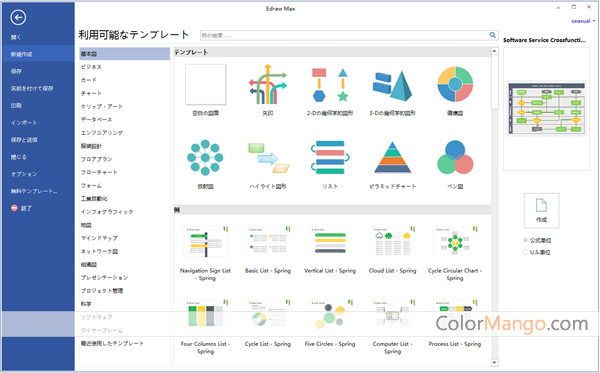Select the Venn diagram (ベン図) template

coord(455,157)
